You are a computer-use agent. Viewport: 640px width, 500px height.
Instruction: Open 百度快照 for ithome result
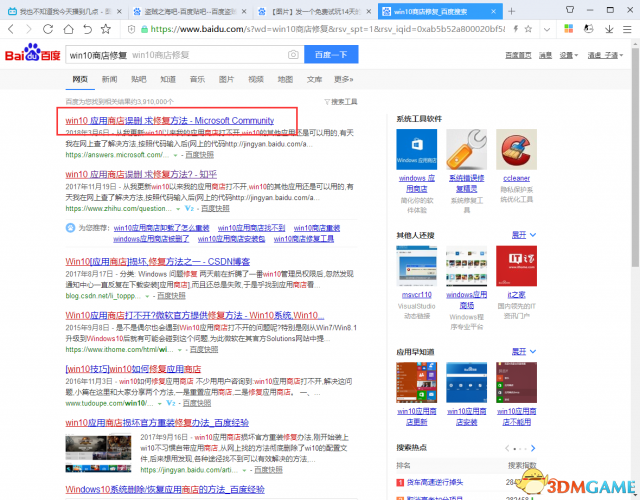coord(204,350)
